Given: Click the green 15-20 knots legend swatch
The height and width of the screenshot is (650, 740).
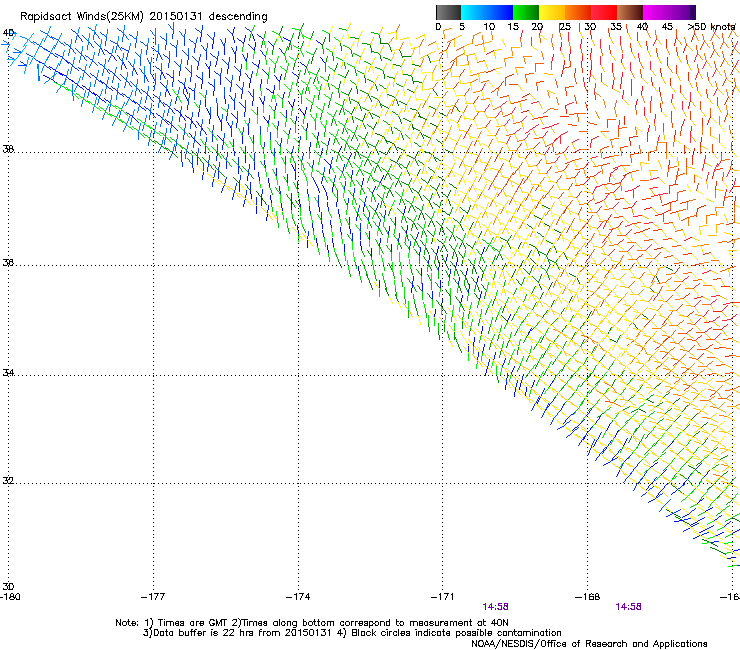Looking at the screenshot, I should pos(526,12).
